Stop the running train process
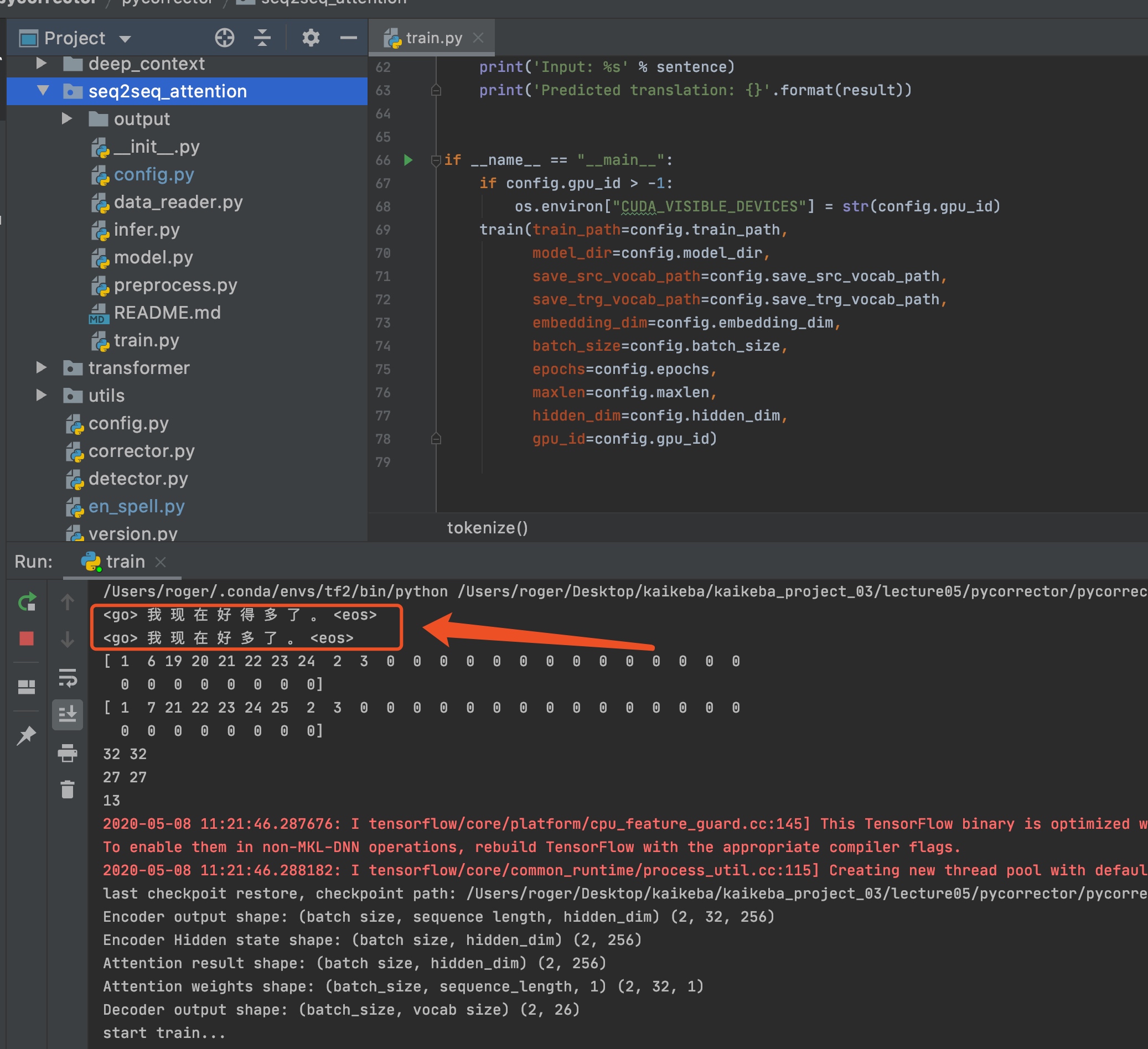 click(27, 638)
